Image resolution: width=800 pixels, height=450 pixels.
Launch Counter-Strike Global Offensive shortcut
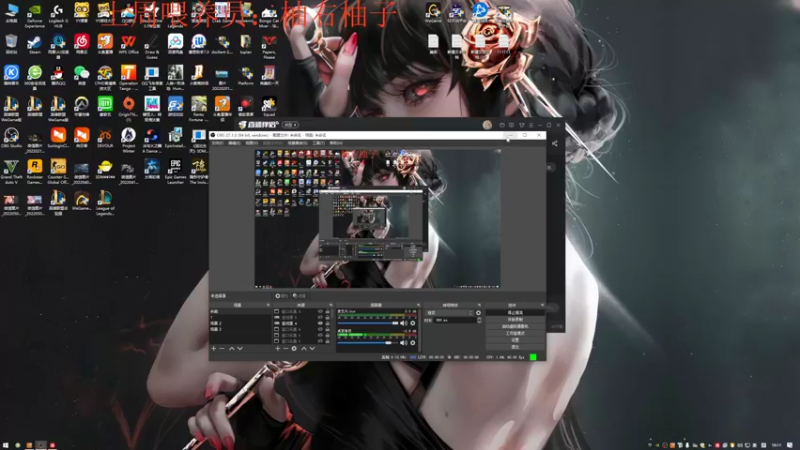58,171
